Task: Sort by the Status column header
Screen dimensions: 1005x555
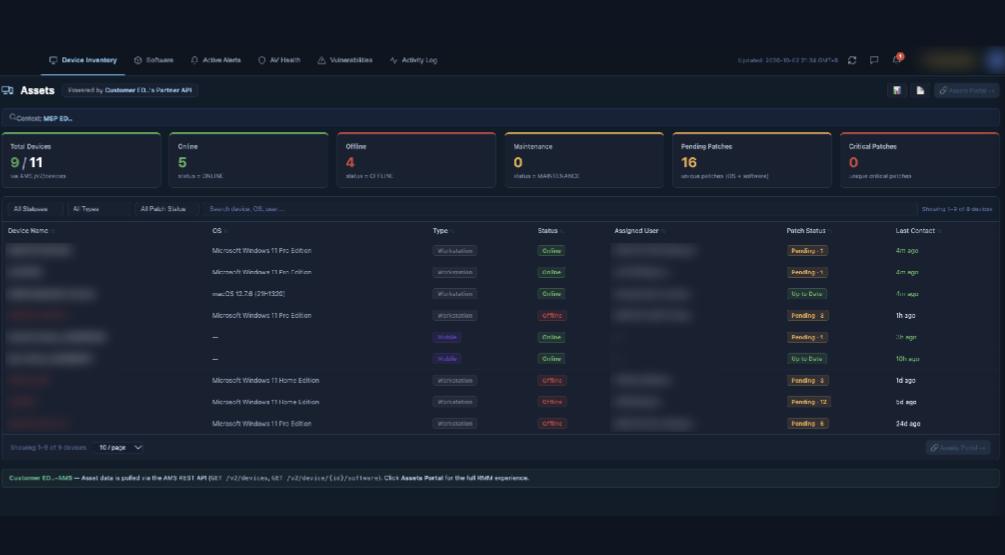Action: point(549,231)
